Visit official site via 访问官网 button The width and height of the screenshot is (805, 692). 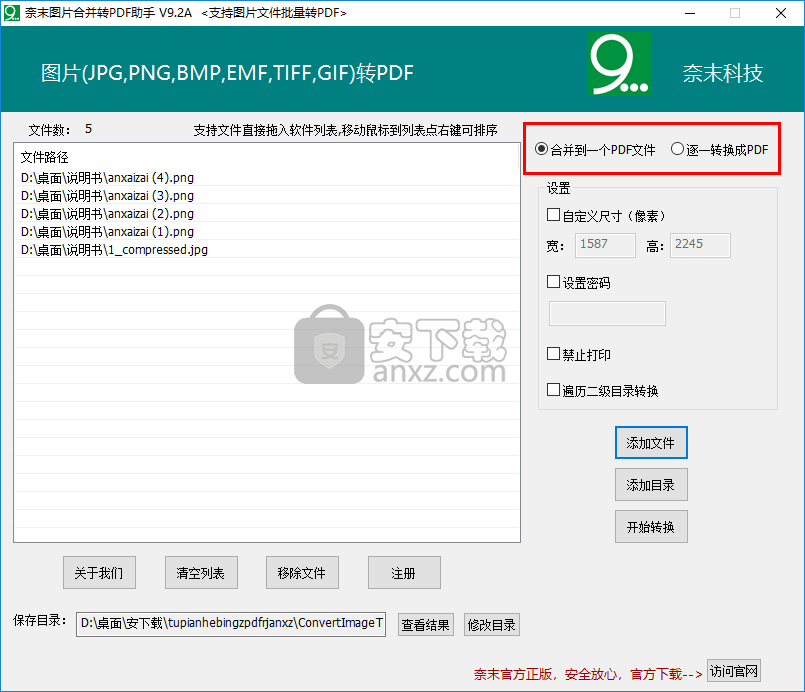click(x=734, y=671)
